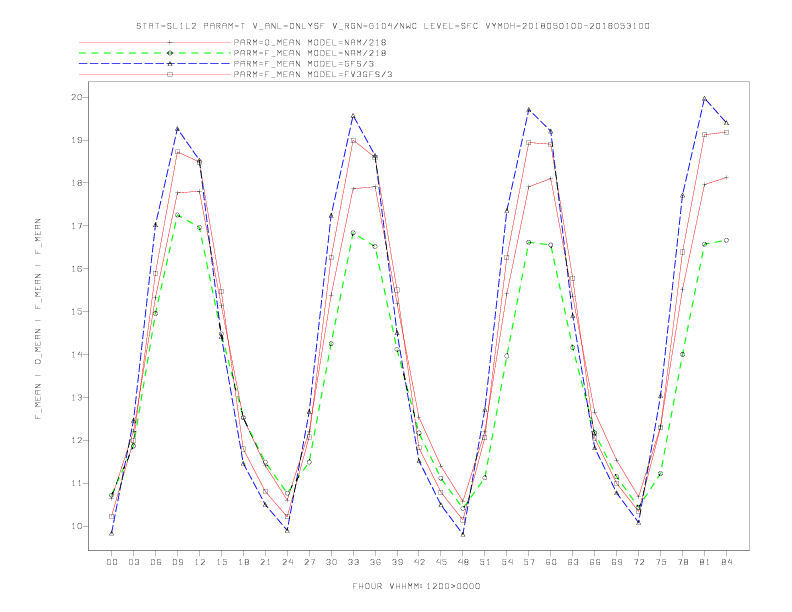792x612 pixels.
Task: Click y-axis tick label 13
Action: [77, 397]
